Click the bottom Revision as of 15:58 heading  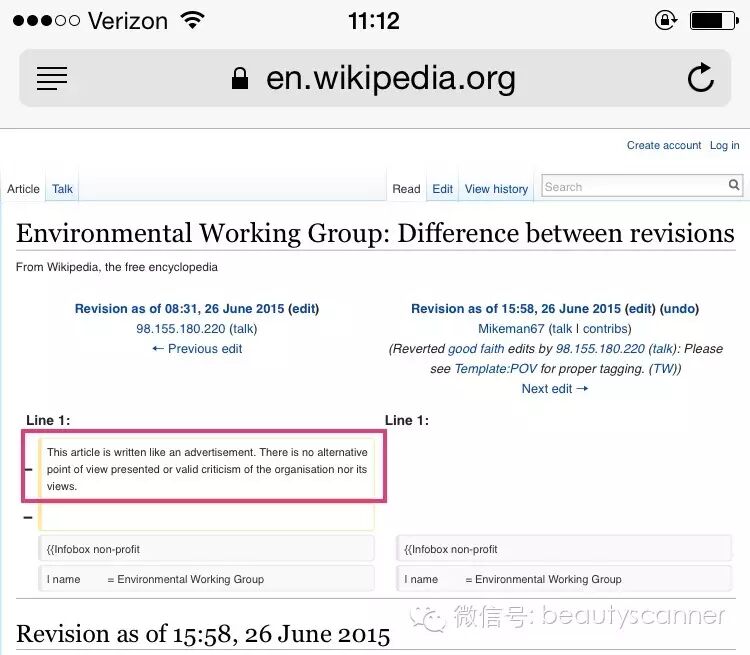203,633
